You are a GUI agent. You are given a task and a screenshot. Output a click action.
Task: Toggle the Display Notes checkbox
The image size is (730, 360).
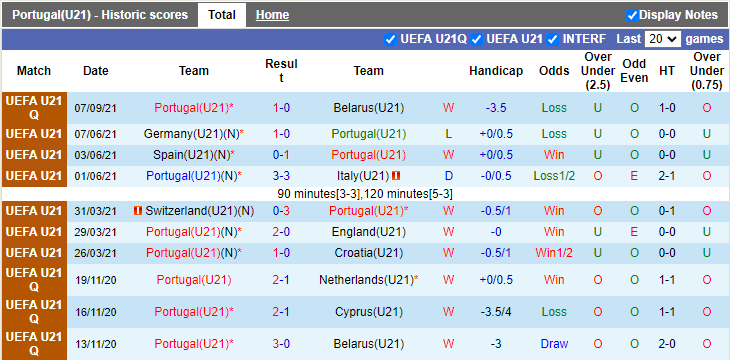[632, 15]
